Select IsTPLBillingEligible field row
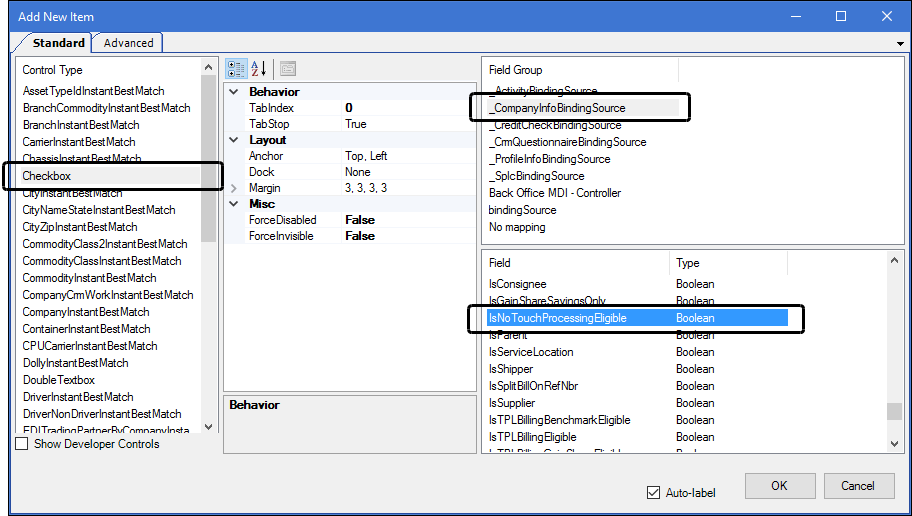Screen dimensions: 912x516 (x=637, y=437)
